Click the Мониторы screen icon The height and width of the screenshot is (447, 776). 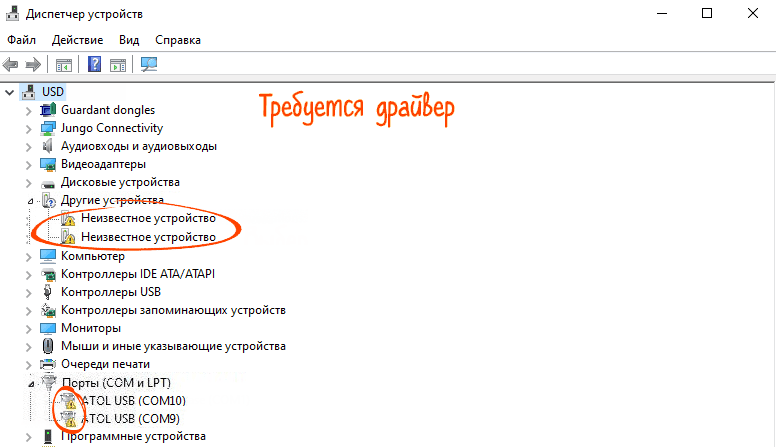pos(48,328)
